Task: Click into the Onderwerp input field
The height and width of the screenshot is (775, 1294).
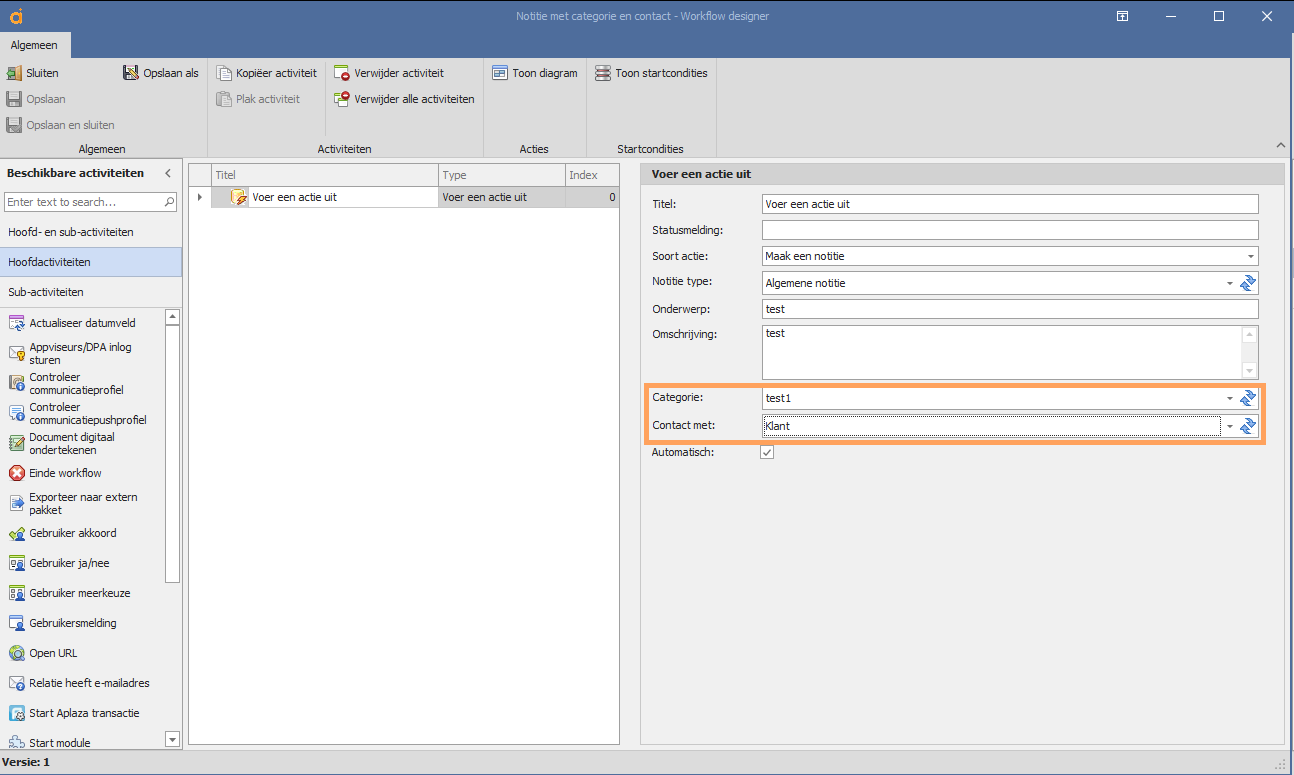Action: tap(1010, 309)
